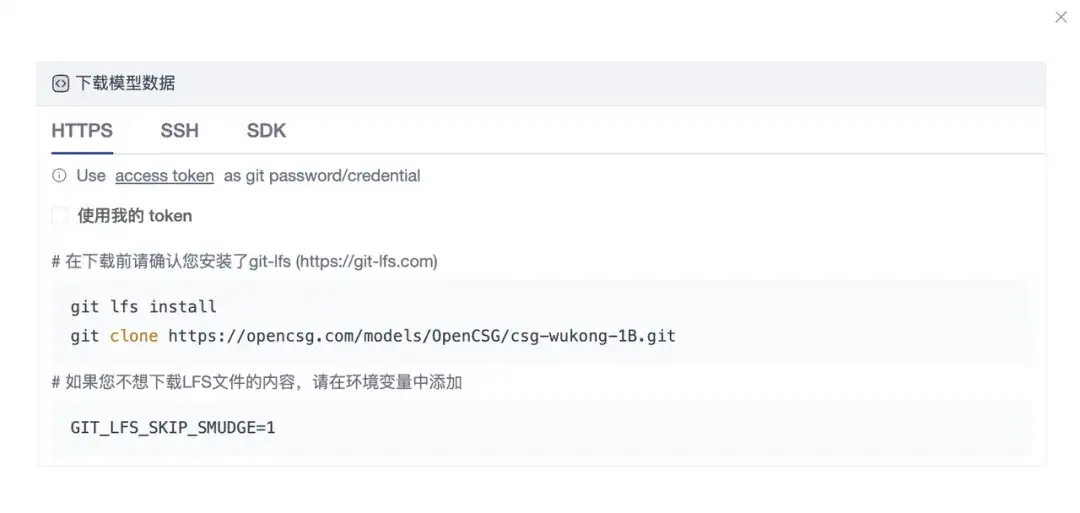The image size is (1080, 513).
Task: Enable the 使用我的 token checkbox
Action: [x=60, y=216]
